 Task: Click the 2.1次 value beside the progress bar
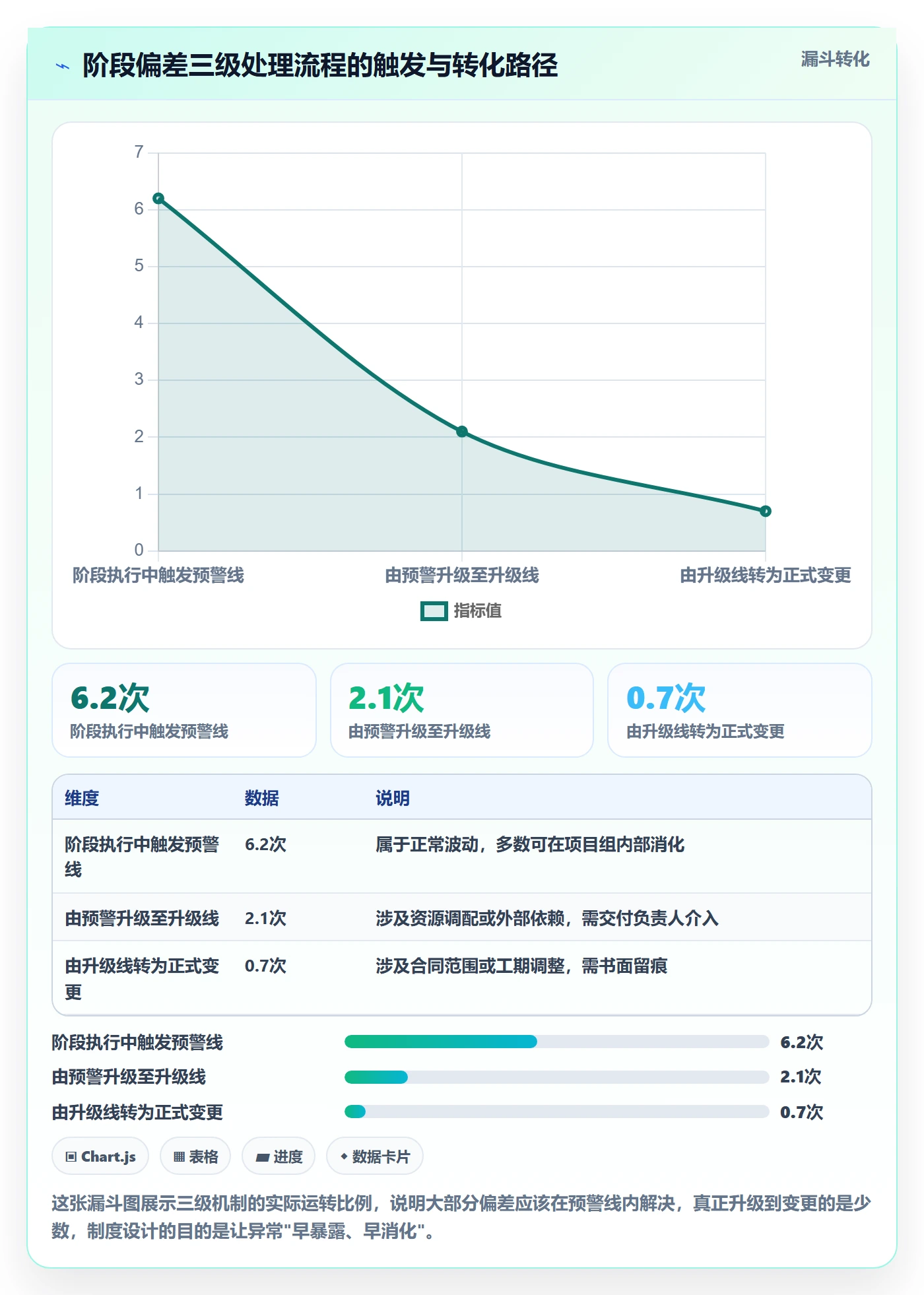pos(801,1077)
